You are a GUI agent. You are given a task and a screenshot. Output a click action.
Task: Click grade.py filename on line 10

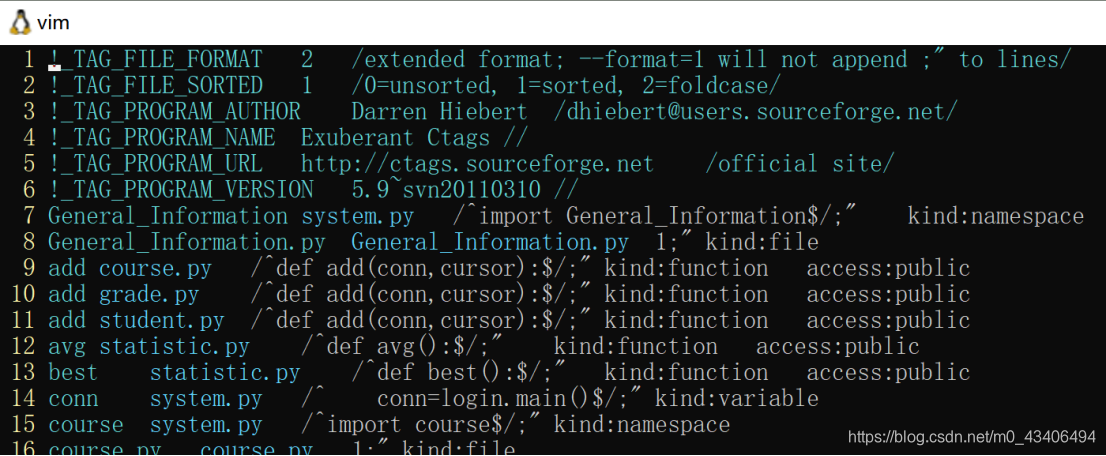pos(149,294)
